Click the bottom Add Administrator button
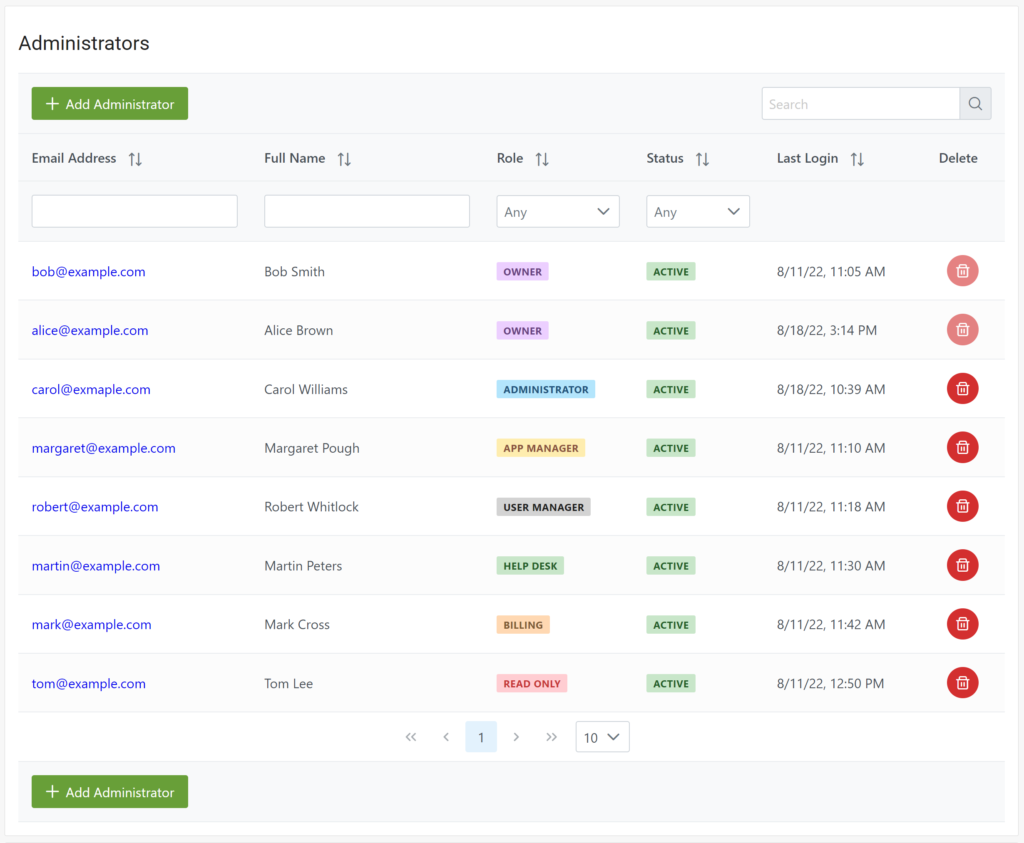The height and width of the screenshot is (843, 1024). [110, 792]
